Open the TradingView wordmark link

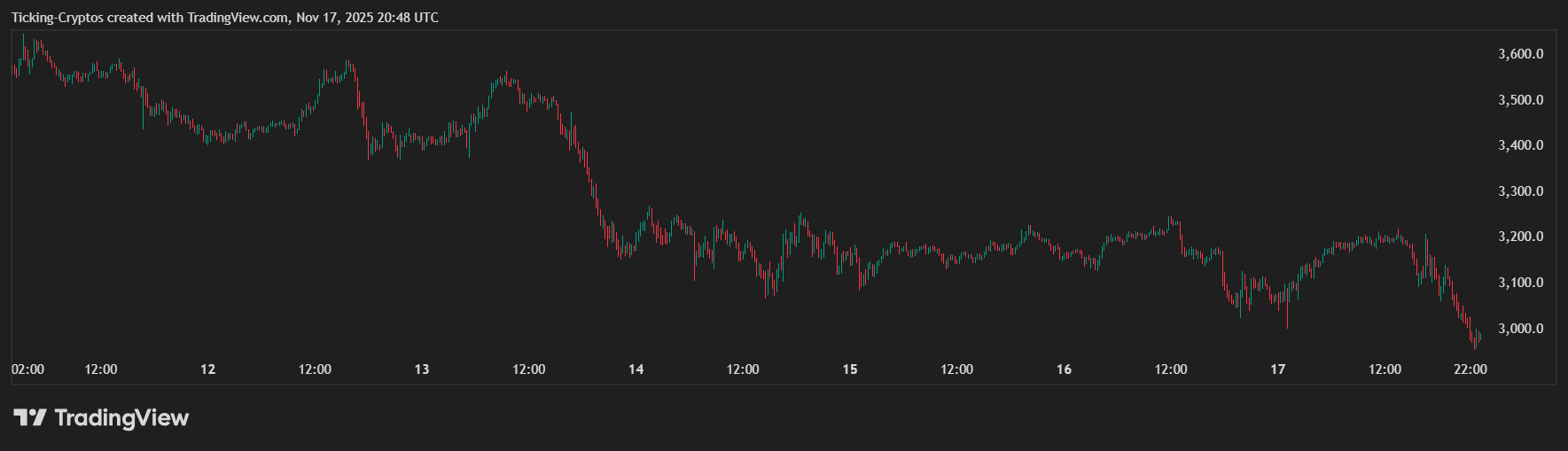(x=121, y=417)
